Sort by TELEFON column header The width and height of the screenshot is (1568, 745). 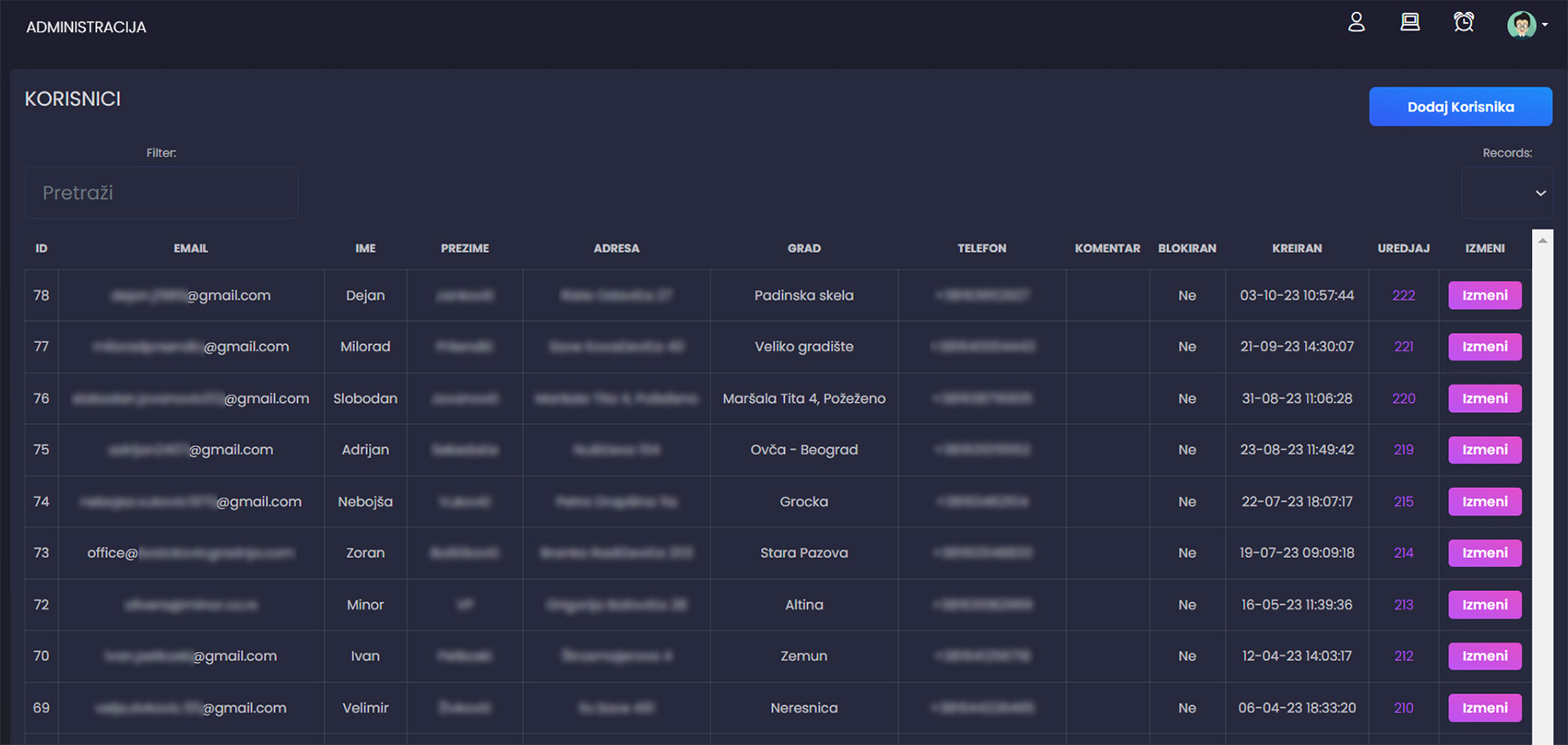[981, 248]
